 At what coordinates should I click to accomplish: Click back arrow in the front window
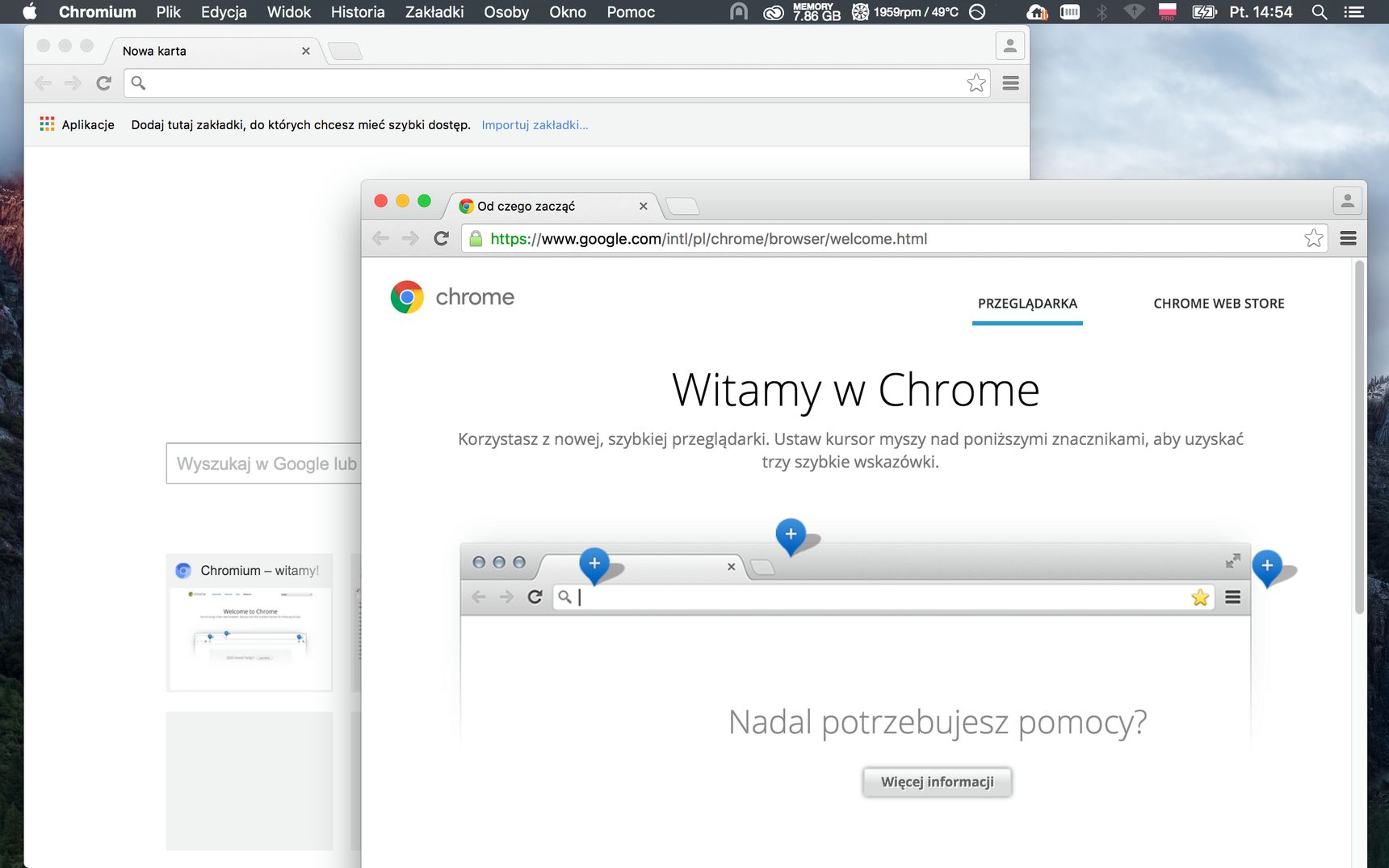coord(381,238)
